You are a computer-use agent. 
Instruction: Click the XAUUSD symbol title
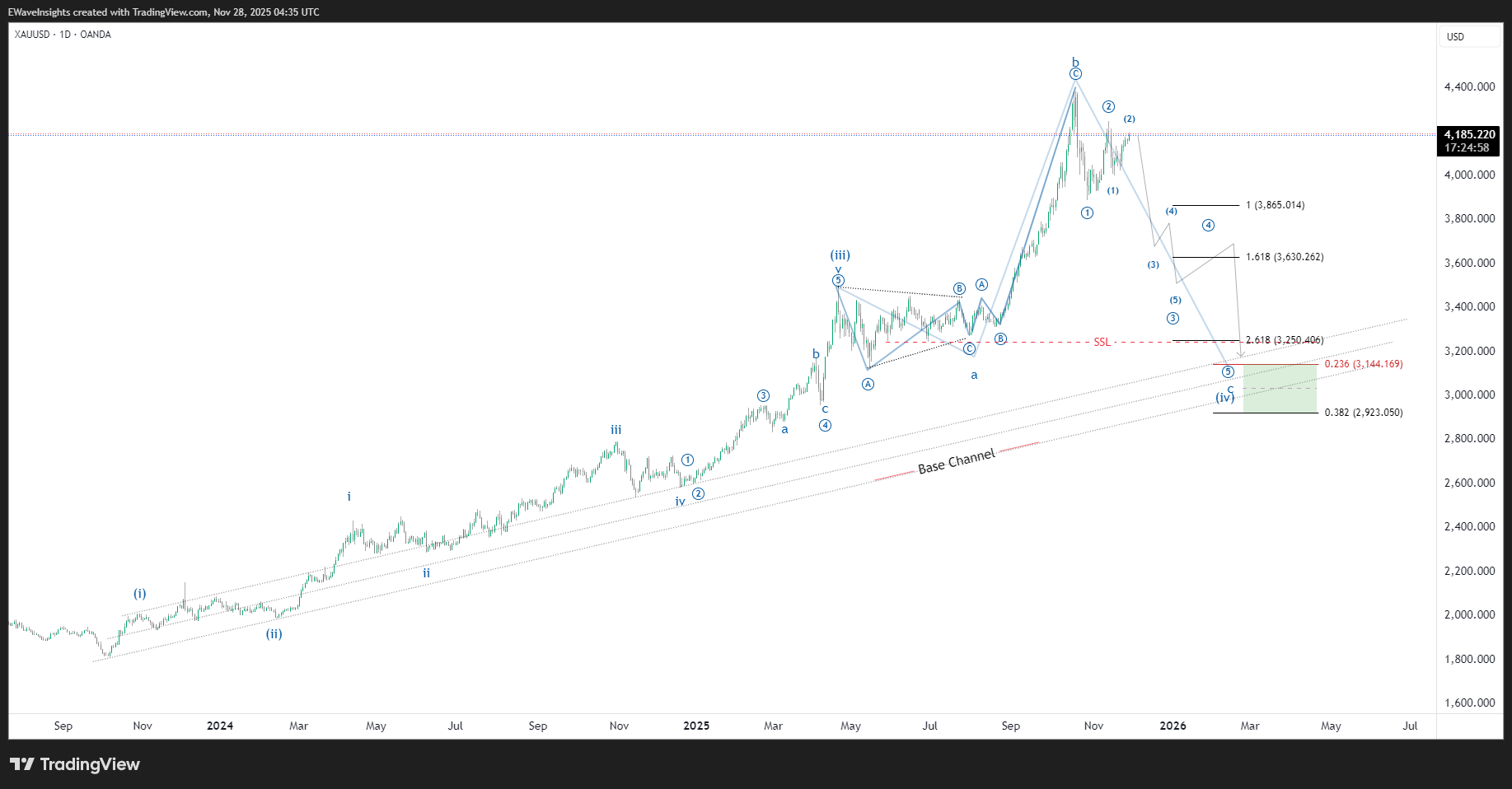pos(32,35)
